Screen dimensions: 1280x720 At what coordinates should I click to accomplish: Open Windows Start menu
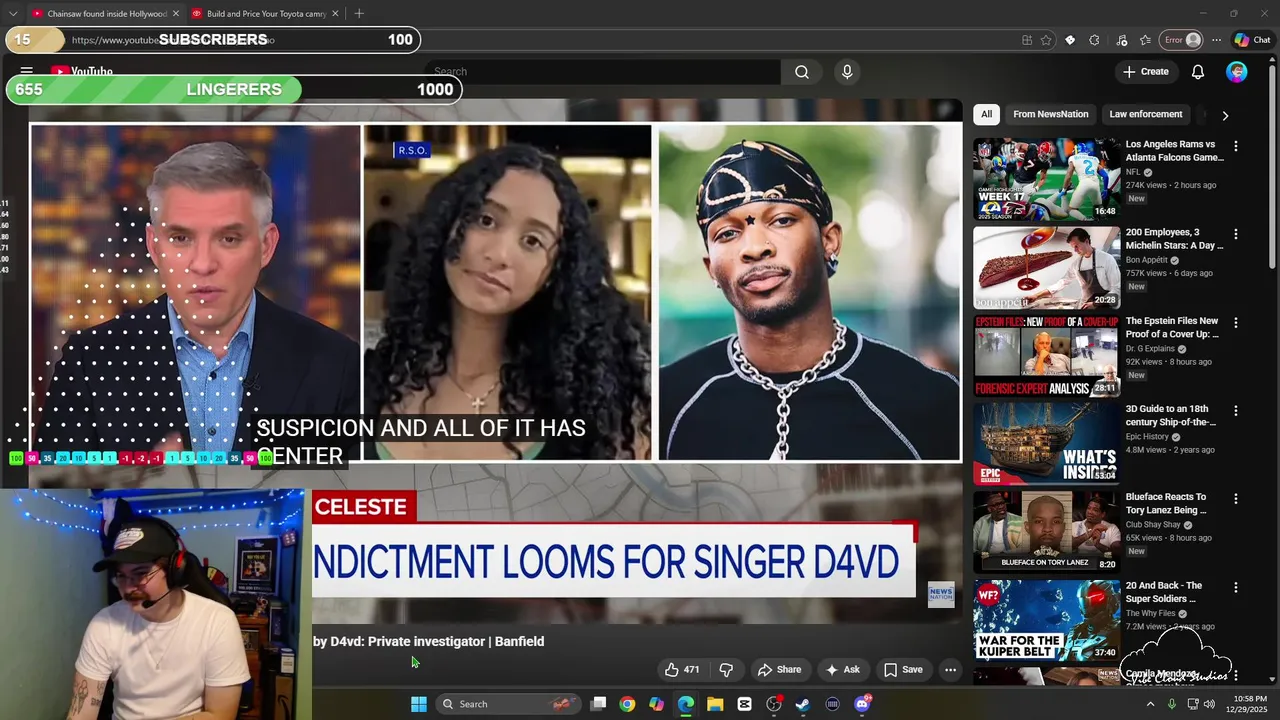(x=419, y=704)
